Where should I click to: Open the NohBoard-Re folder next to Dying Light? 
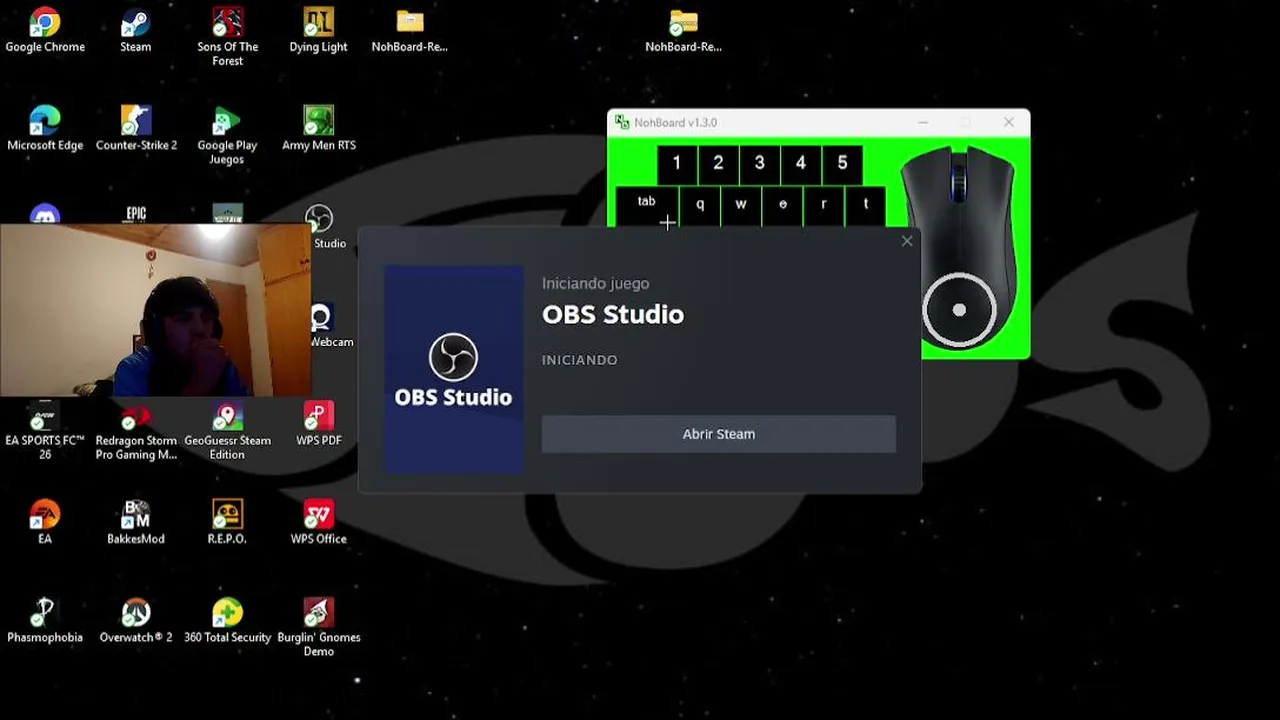click(x=409, y=30)
